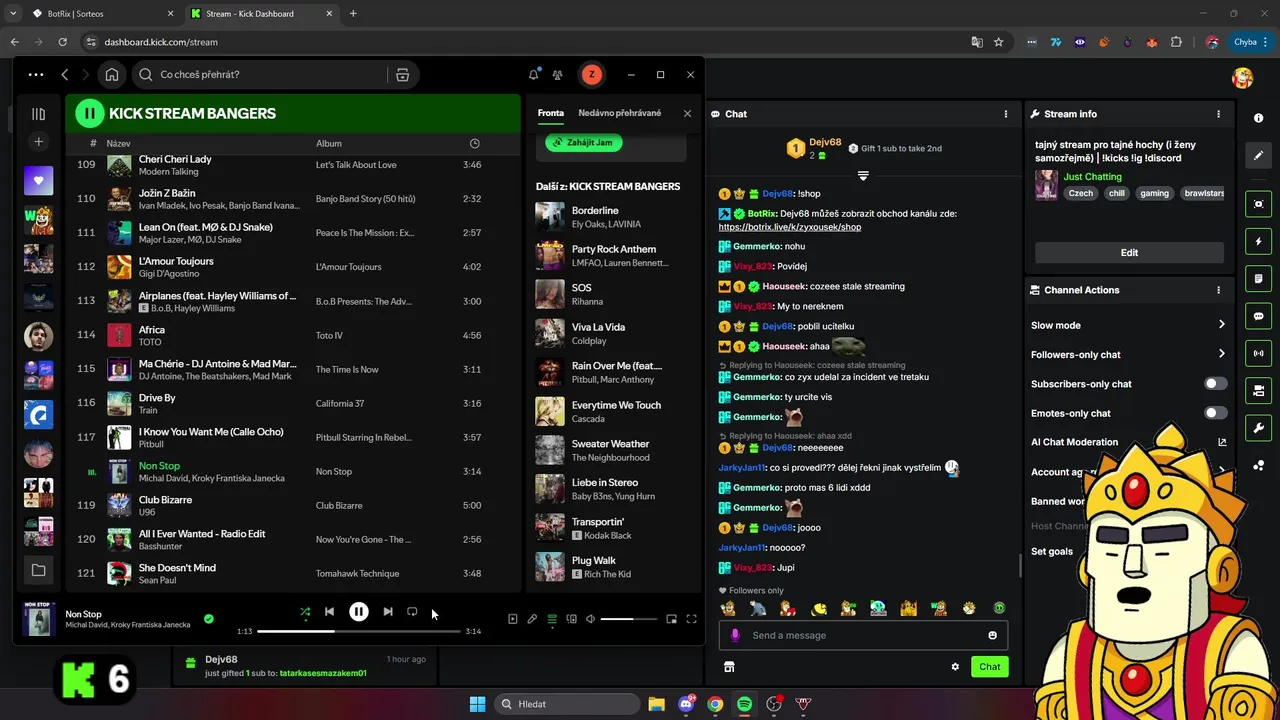The image size is (1280, 720).
Task: Click the Zahájit Jam button
Action: [x=584, y=142]
